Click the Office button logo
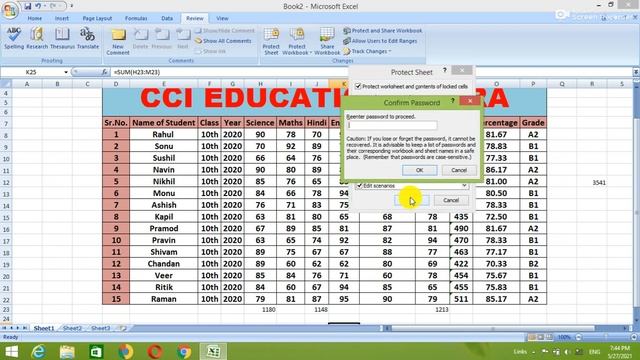This screenshot has height=360, width=640. click(10, 10)
